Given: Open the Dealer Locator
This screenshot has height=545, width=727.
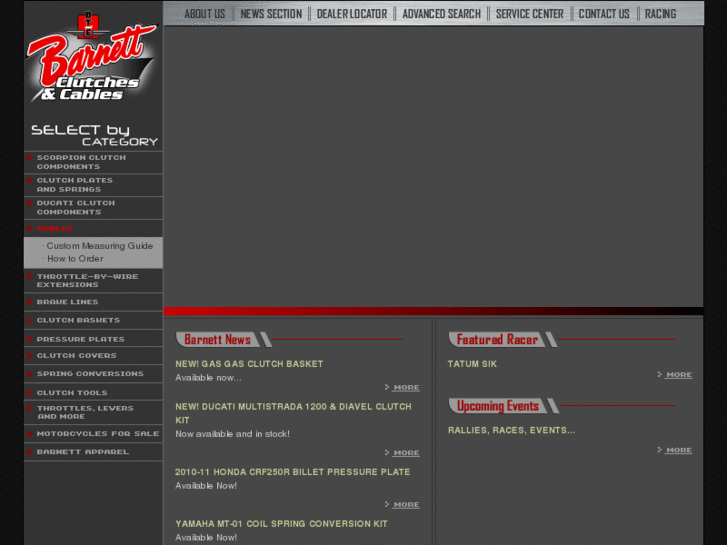Looking at the screenshot, I should tap(352, 14).
